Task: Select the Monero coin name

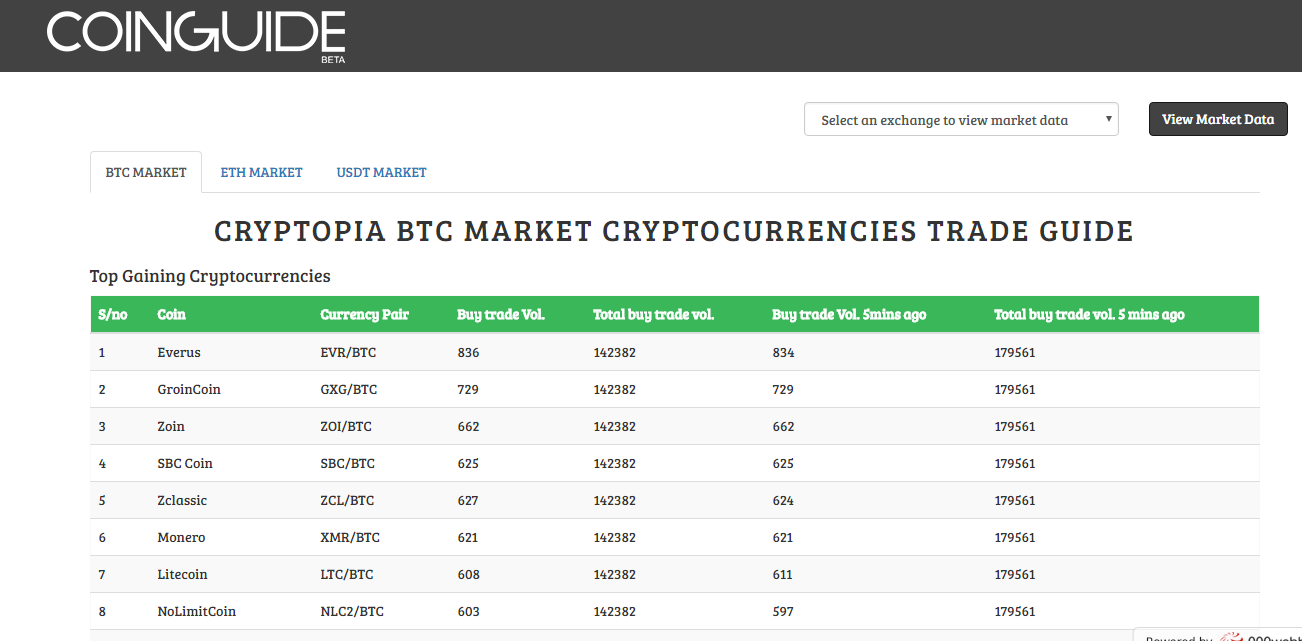Action: point(181,537)
